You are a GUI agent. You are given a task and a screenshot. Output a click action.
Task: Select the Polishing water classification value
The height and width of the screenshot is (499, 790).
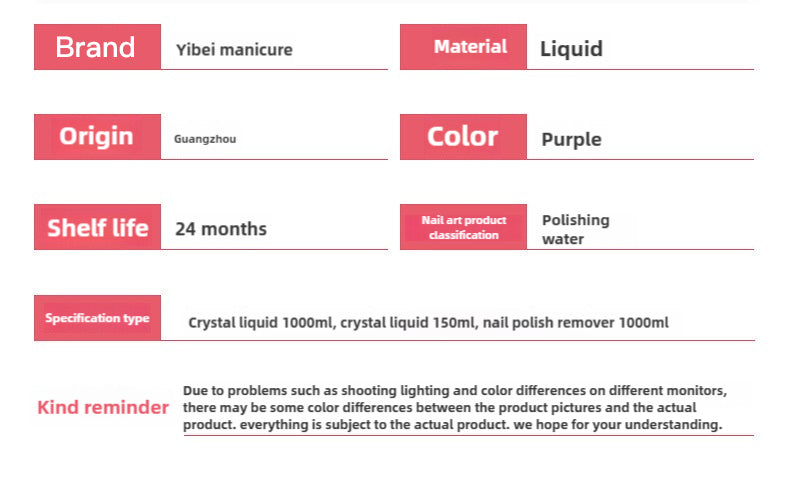(575, 229)
